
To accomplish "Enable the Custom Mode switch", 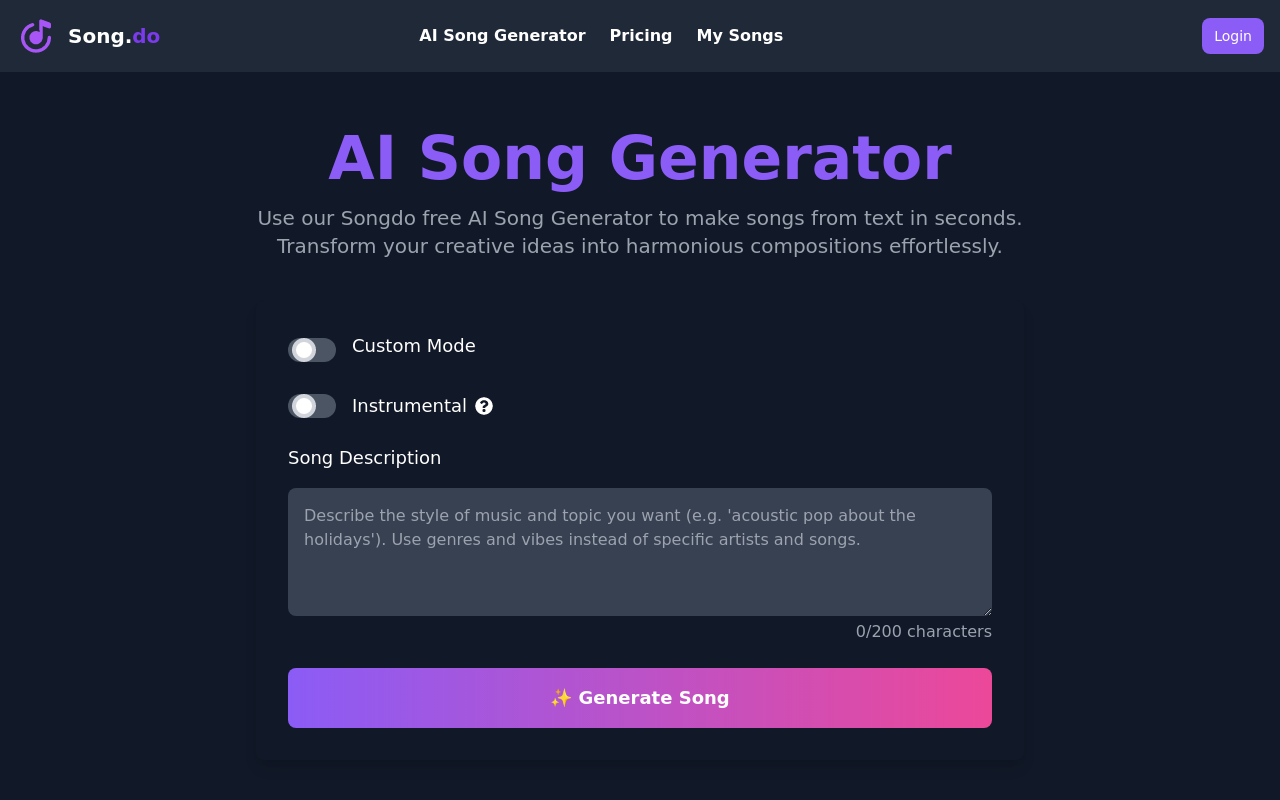I will [312, 350].
